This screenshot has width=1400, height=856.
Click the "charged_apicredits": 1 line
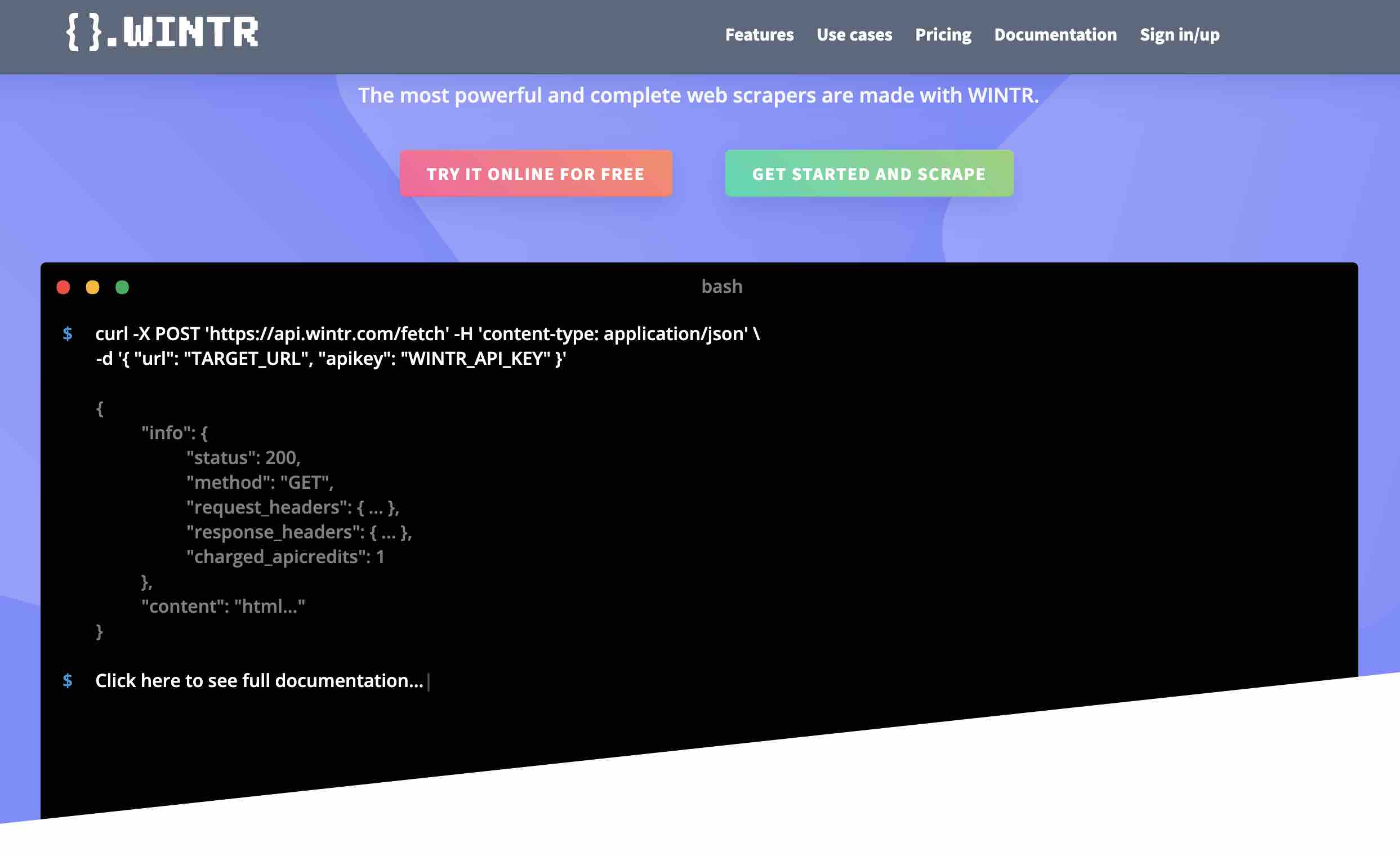pos(285,556)
